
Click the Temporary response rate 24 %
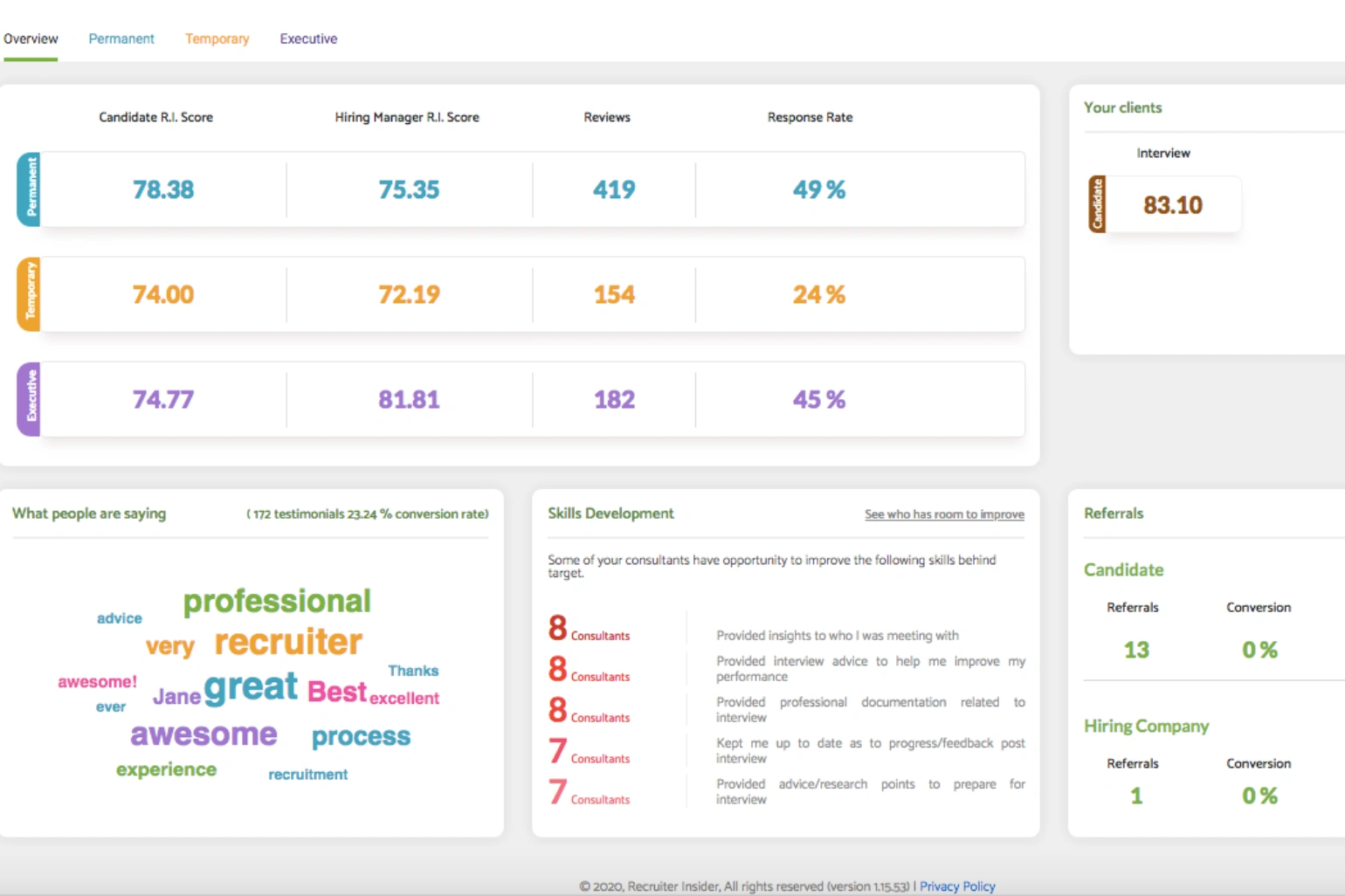[x=819, y=294]
